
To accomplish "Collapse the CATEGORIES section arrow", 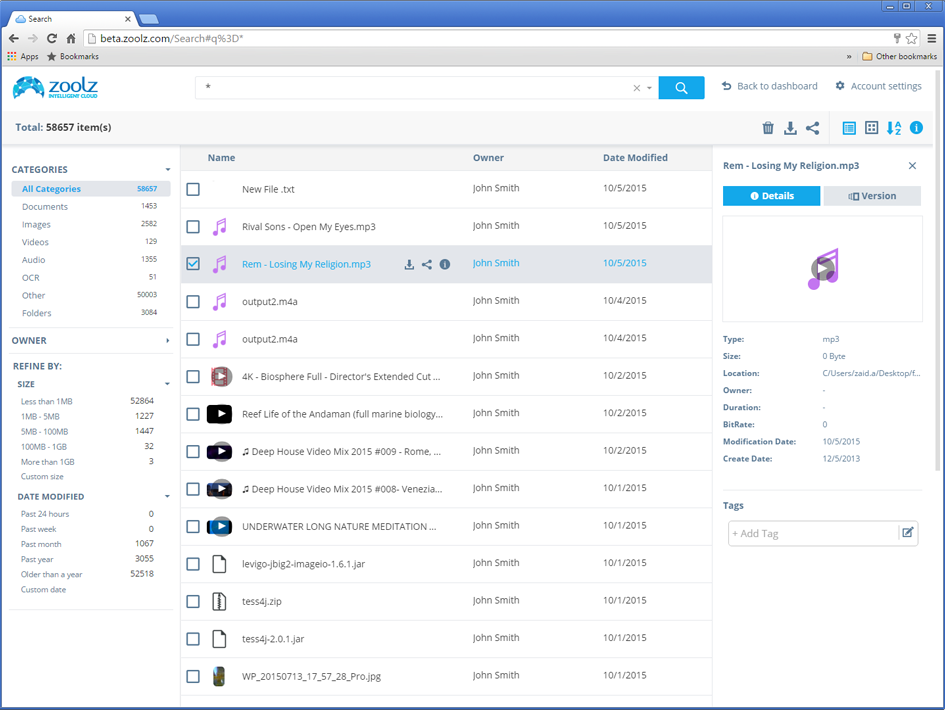I will tap(168, 170).
